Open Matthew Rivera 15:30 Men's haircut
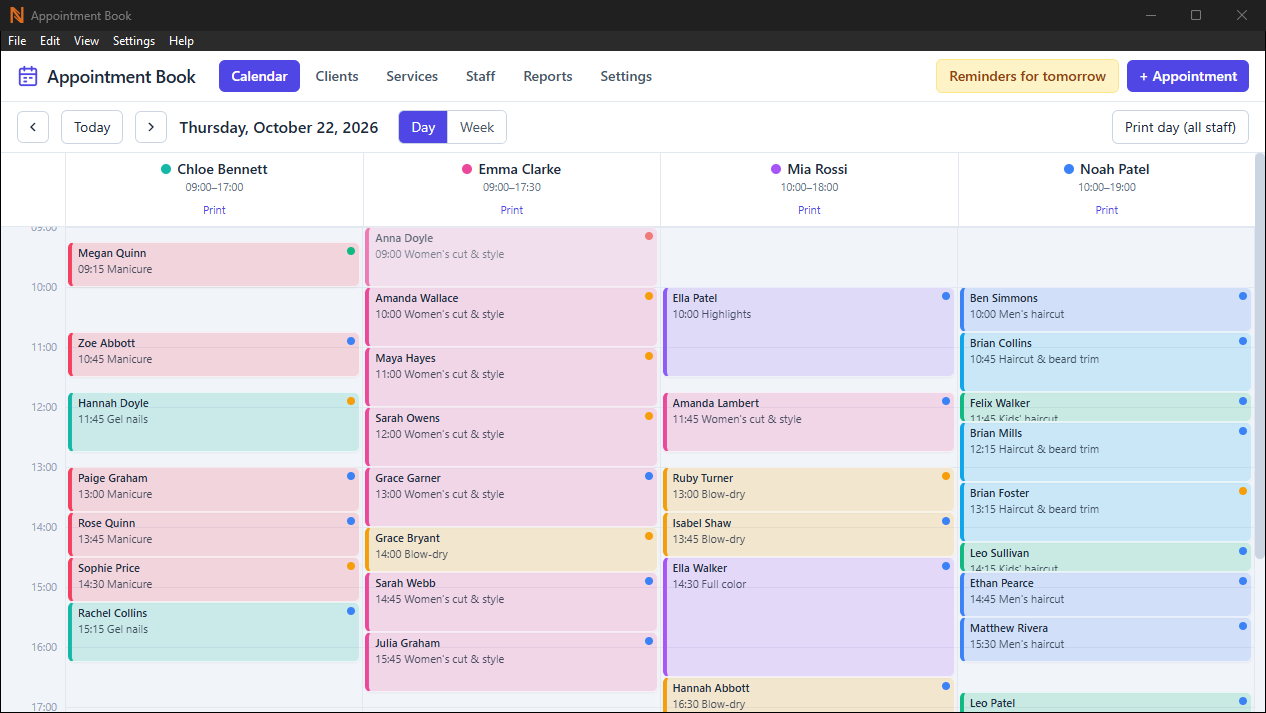The height and width of the screenshot is (713, 1266). click(x=1106, y=639)
